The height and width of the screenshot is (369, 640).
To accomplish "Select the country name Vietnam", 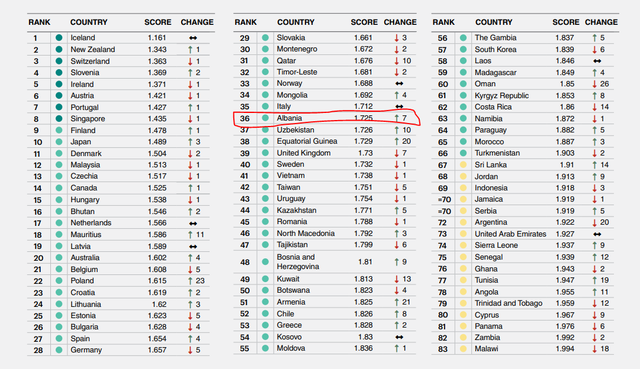I will pyautogui.click(x=291, y=176).
